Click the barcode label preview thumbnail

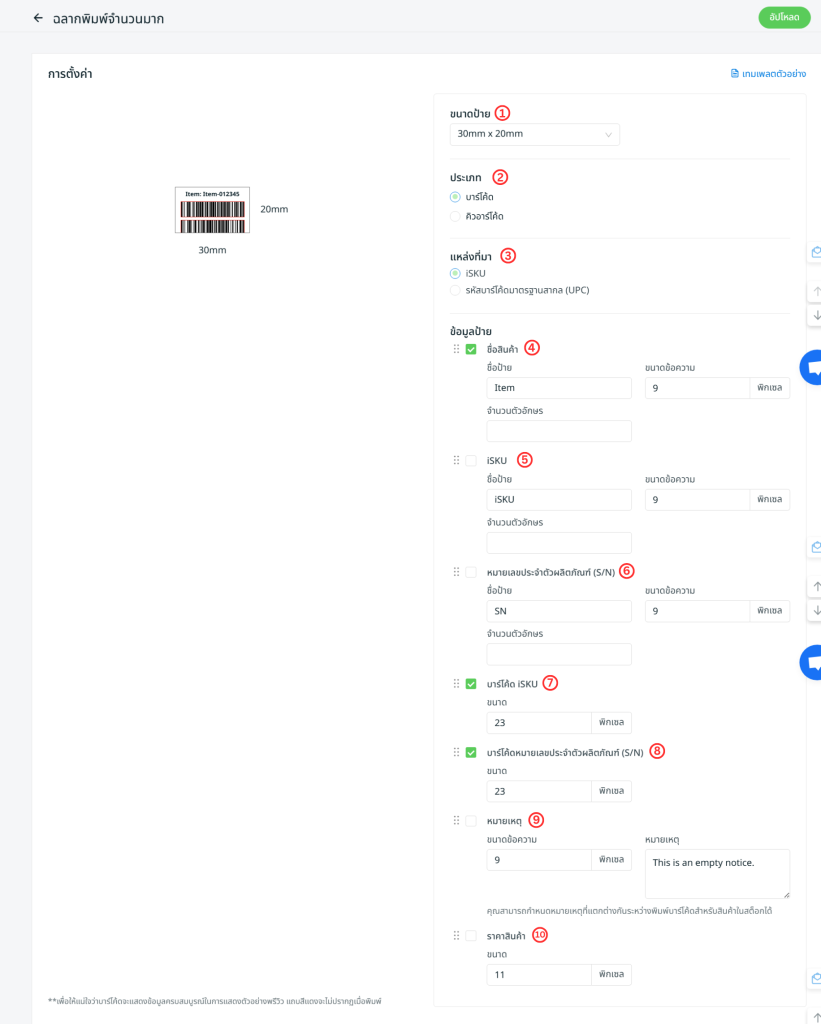click(x=212, y=210)
